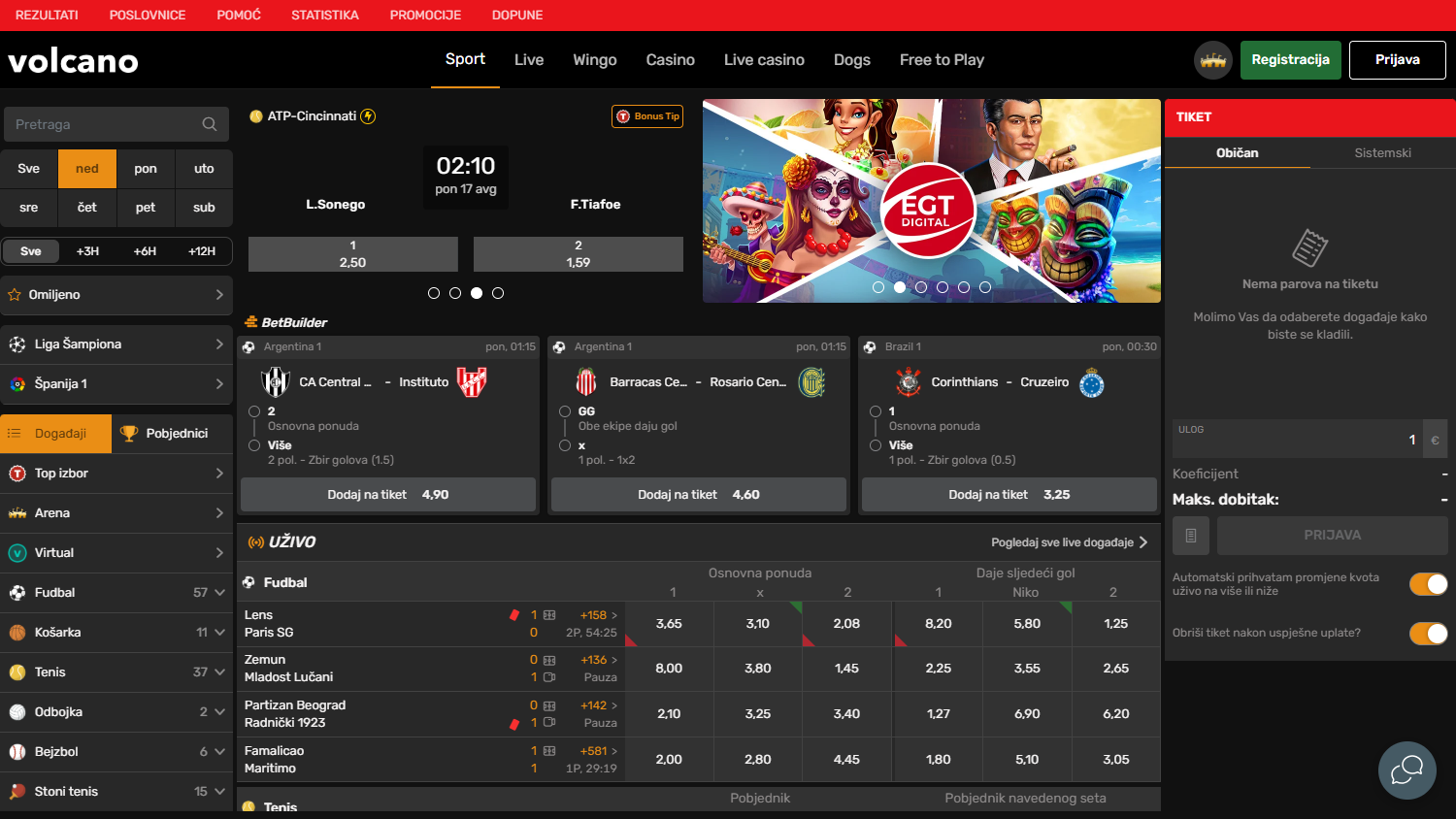Click the Top izbor icon

click(17, 474)
